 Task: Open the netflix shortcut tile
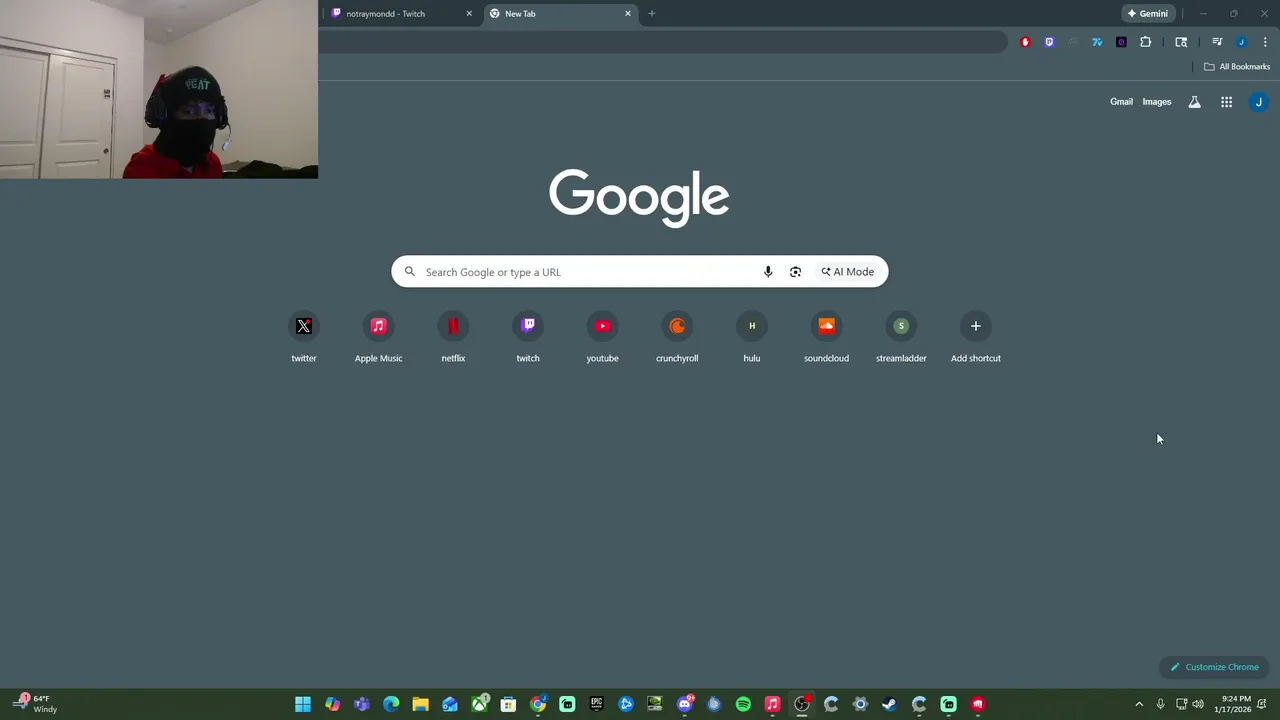click(x=453, y=338)
